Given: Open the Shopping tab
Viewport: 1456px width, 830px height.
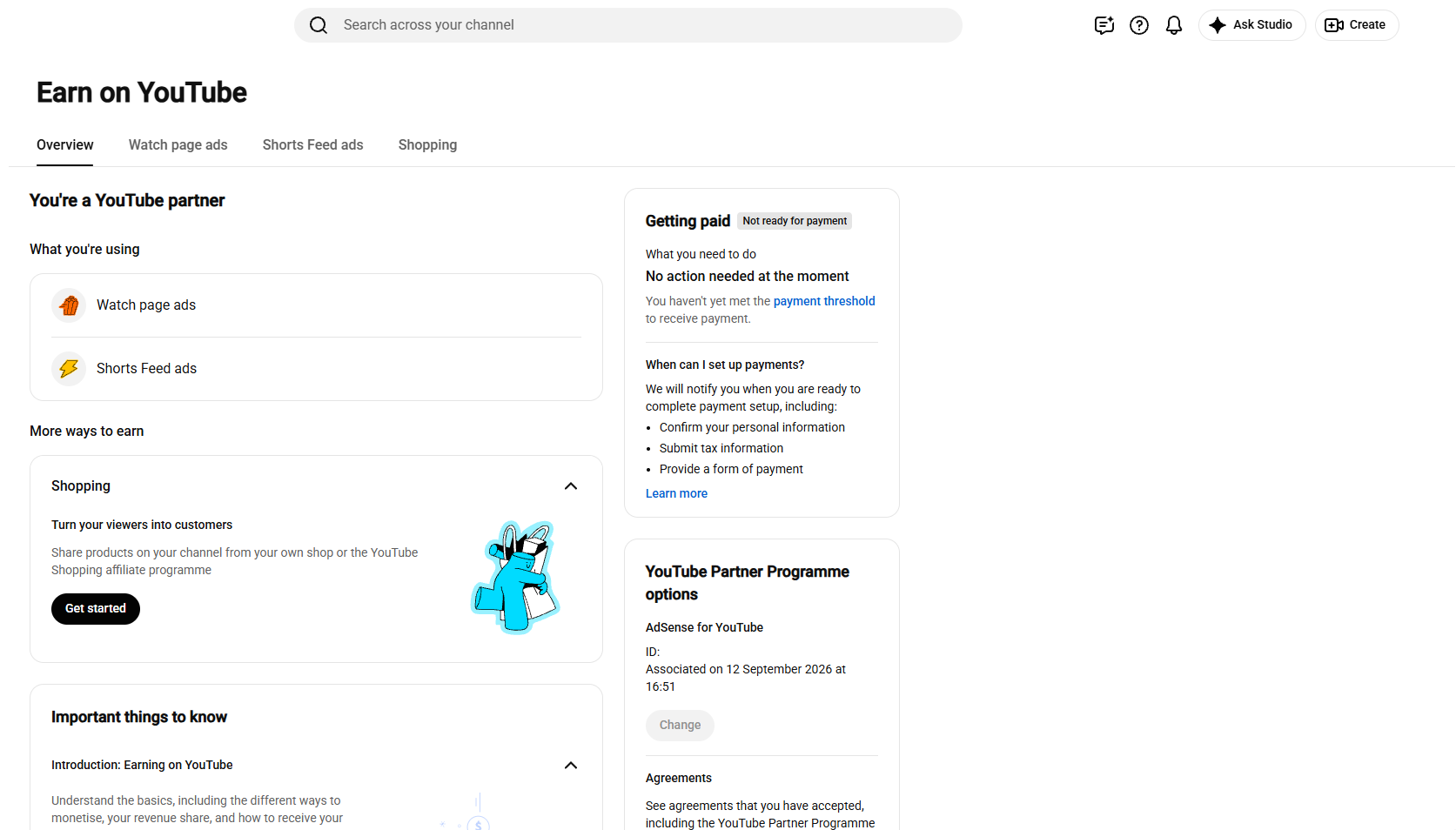Looking at the screenshot, I should click(427, 145).
